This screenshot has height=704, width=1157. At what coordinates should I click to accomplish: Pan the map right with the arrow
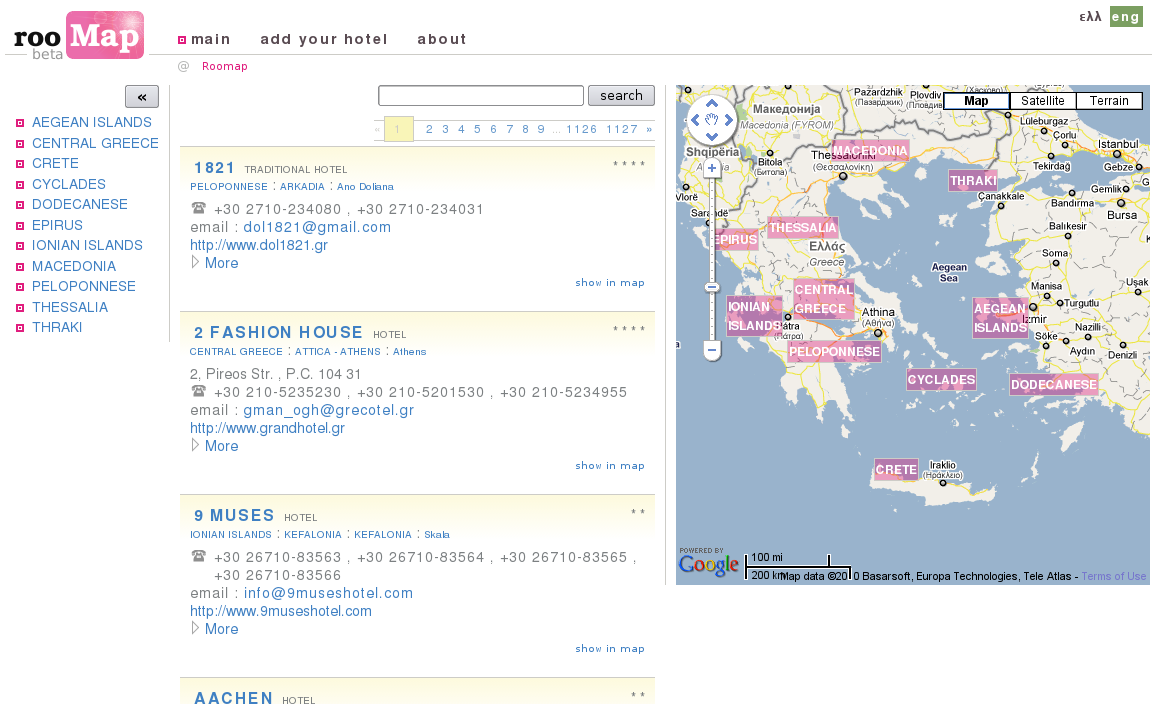728,120
